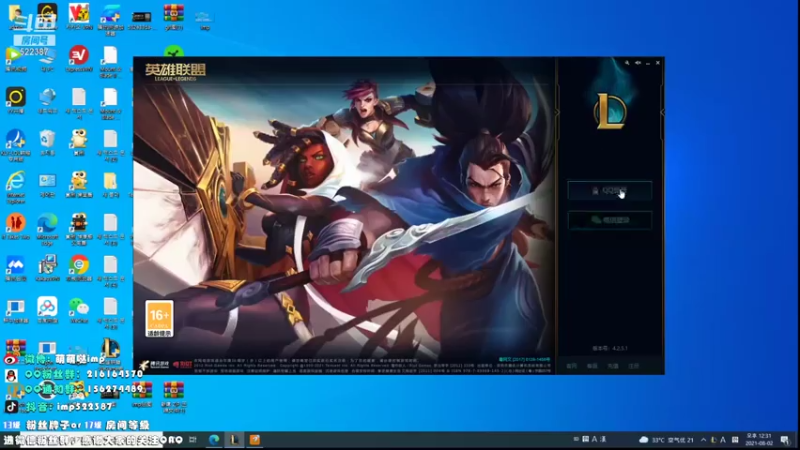800x450 pixels.
Task: Open Task View on the taskbar
Action: (x=193, y=440)
